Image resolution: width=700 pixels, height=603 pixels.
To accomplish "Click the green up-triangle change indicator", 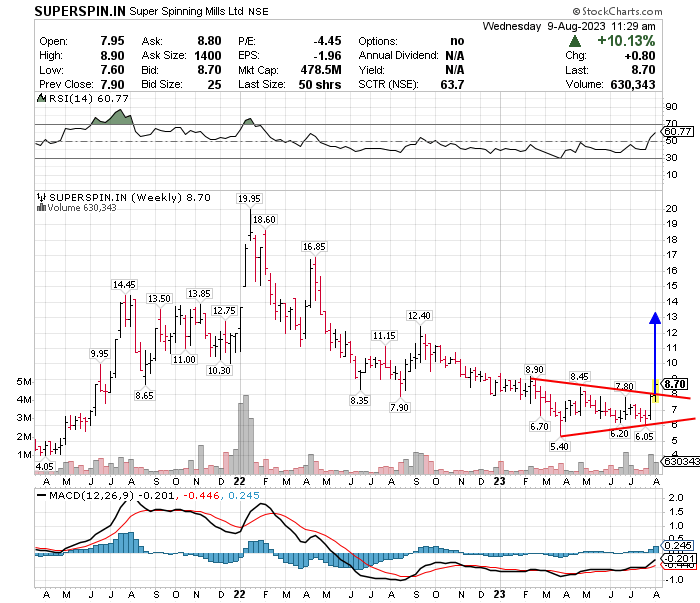I will [x=575, y=42].
